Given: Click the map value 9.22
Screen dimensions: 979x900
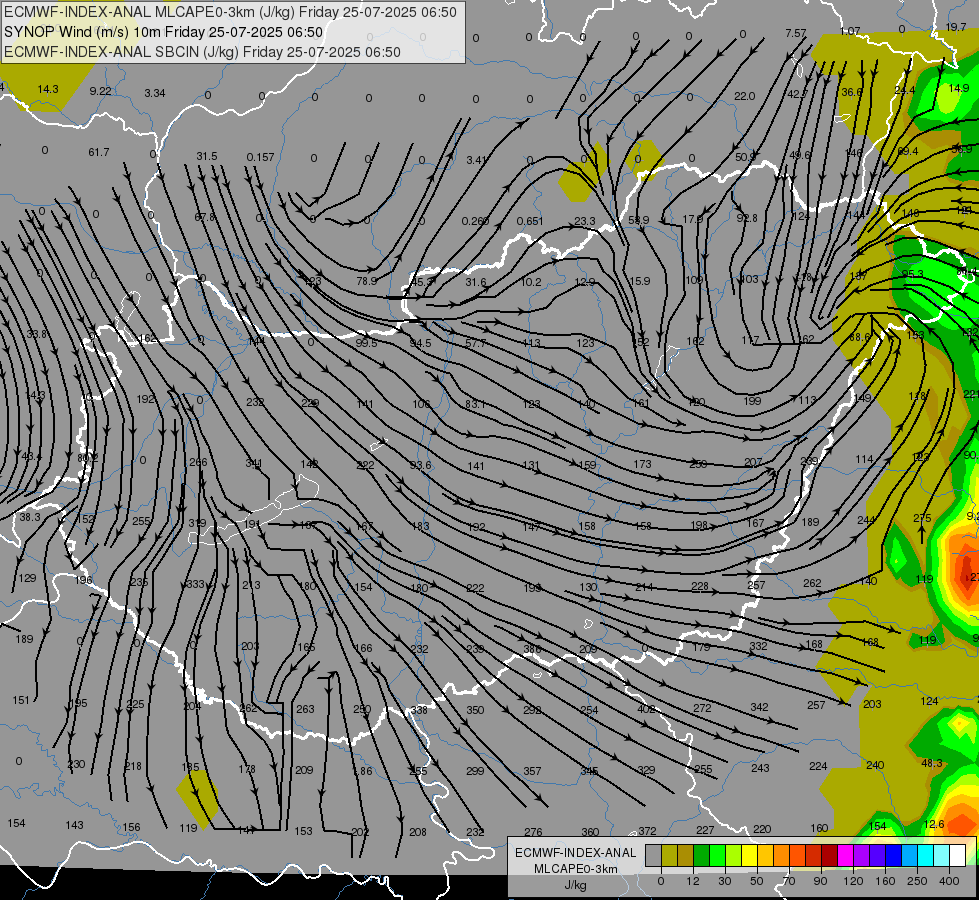Looking at the screenshot, I should click(x=101, y=91).
